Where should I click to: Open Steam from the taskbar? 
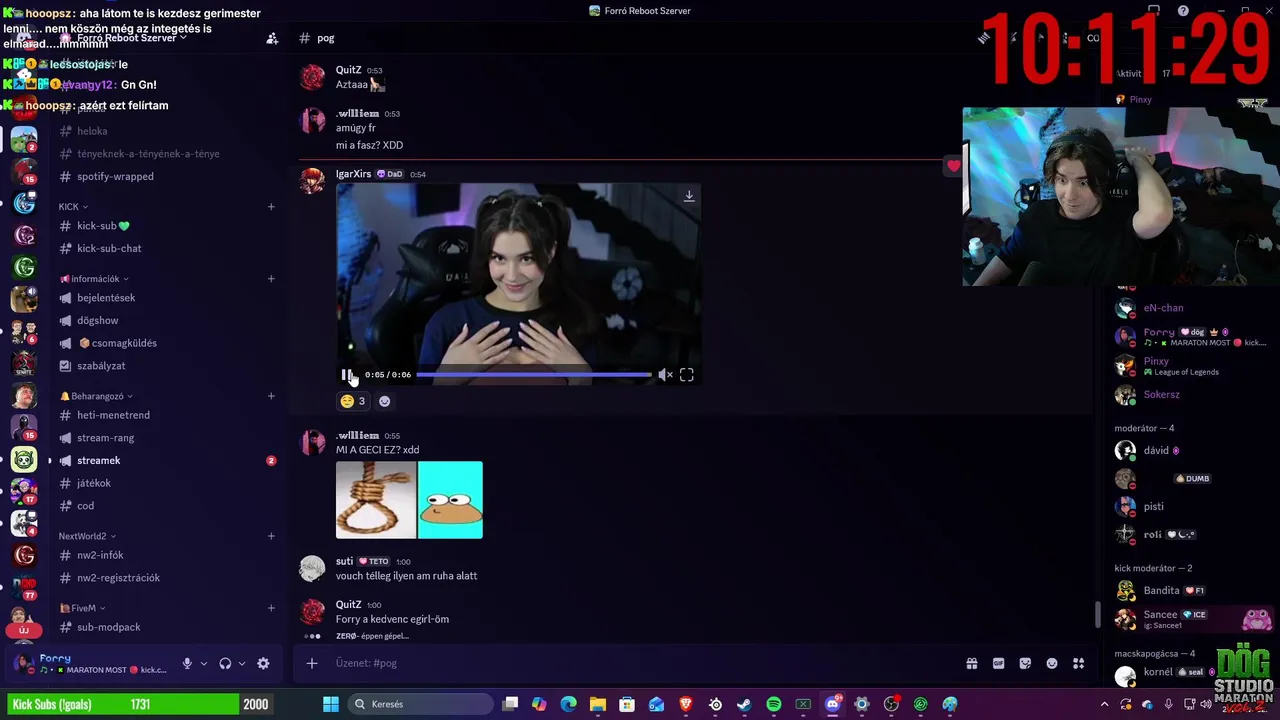tap(744, 704)
